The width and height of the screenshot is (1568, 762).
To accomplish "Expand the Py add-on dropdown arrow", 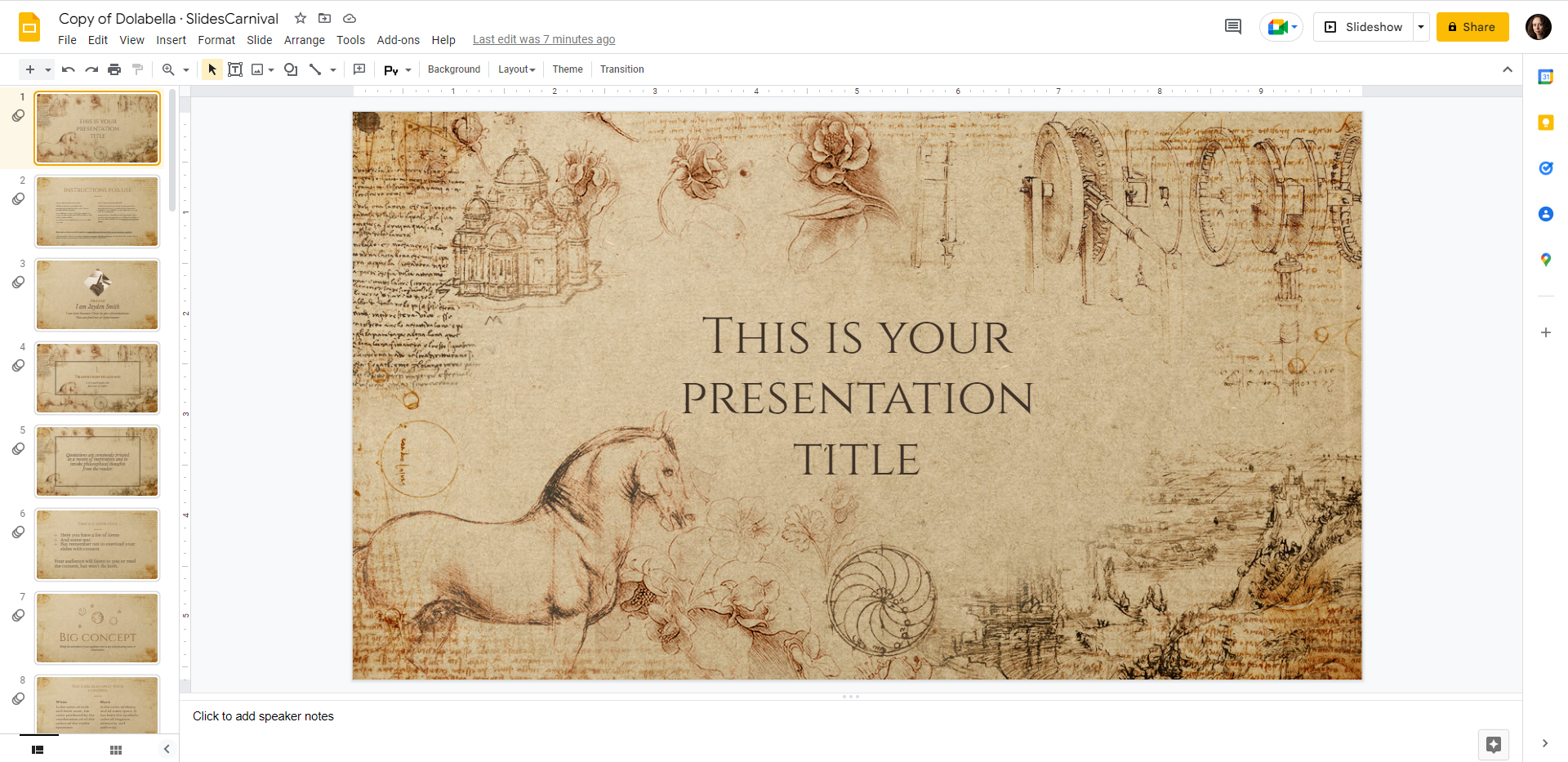I will tap(408, 70).
